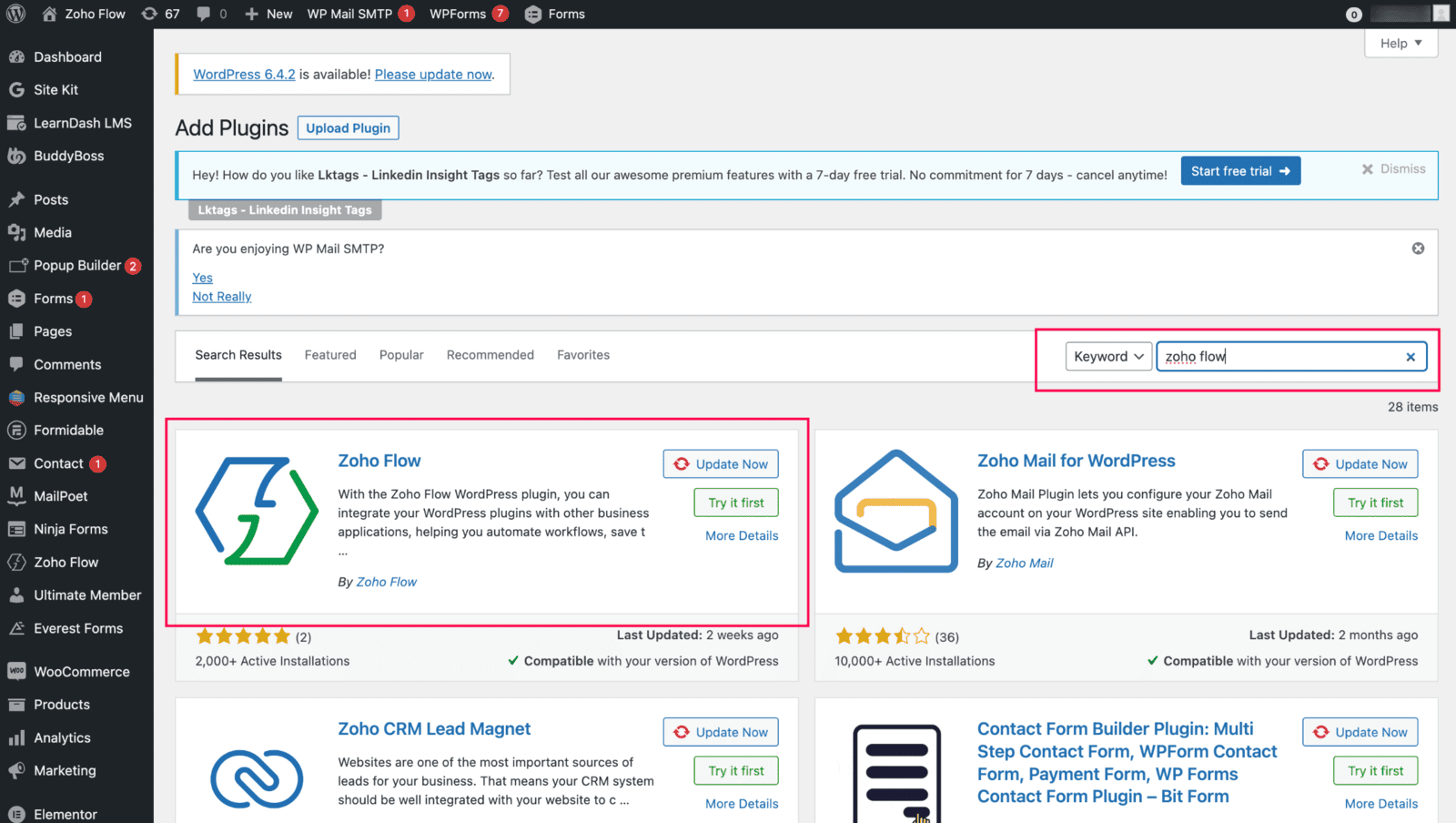Viewport: 1456px width, 823px height.
Task: Open Products sidebar icon
Action: point(16,705)
